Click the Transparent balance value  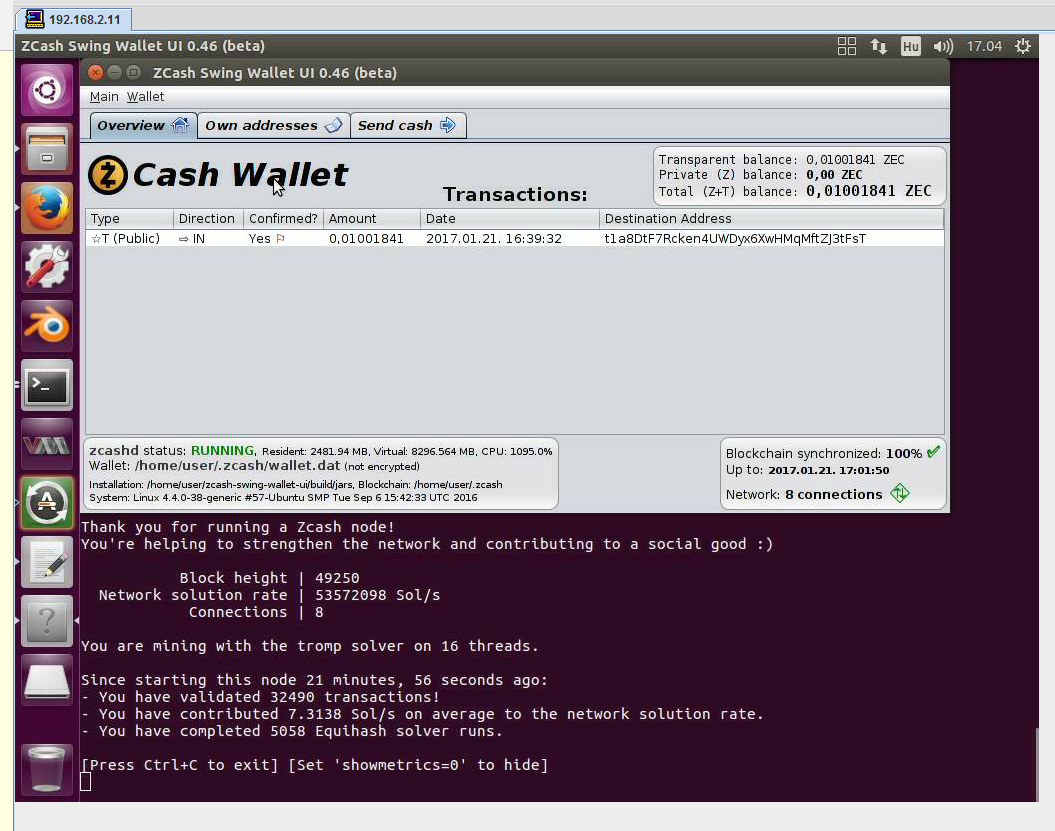click(x=855, y=159)
